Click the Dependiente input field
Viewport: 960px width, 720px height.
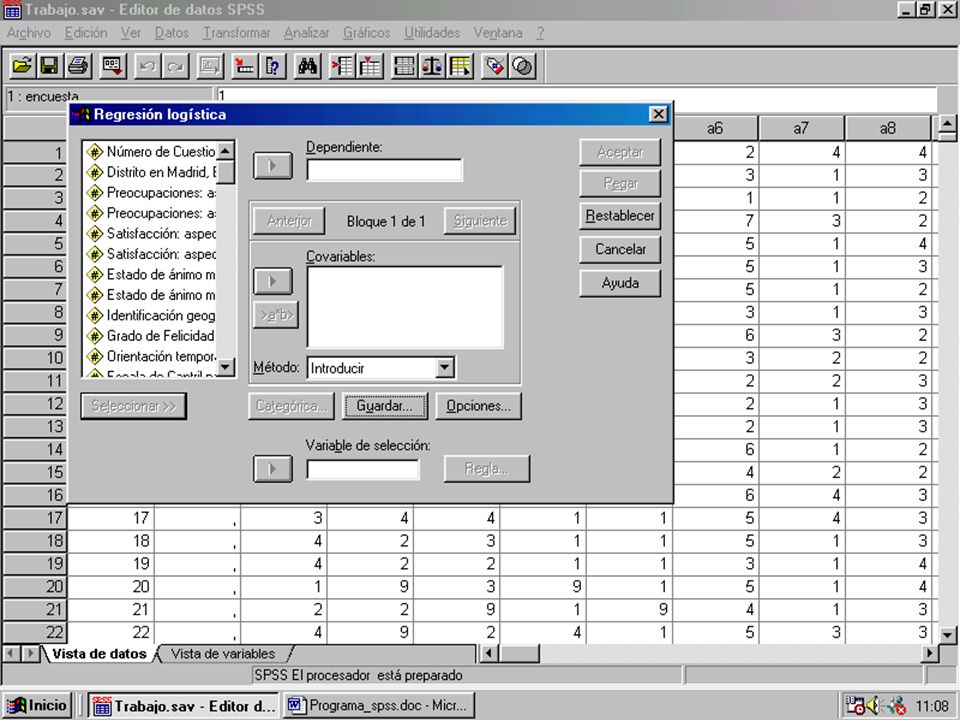[384, 170]
